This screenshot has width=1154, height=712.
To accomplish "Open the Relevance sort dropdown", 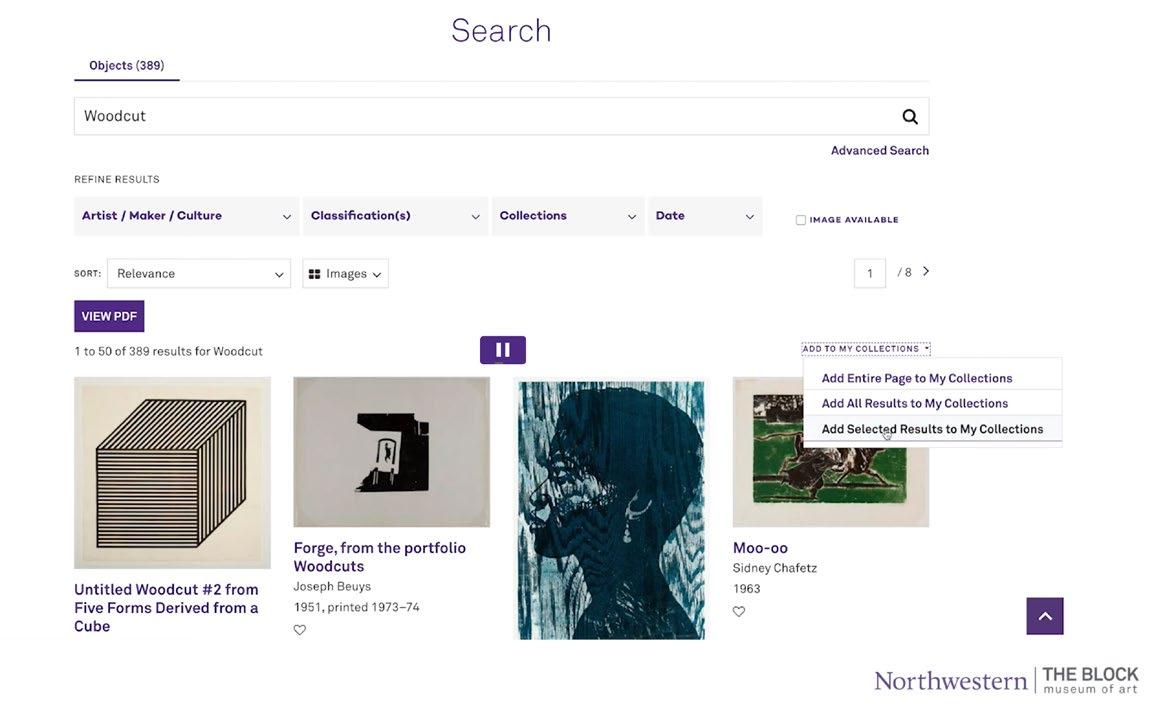I will pos(198,274).
